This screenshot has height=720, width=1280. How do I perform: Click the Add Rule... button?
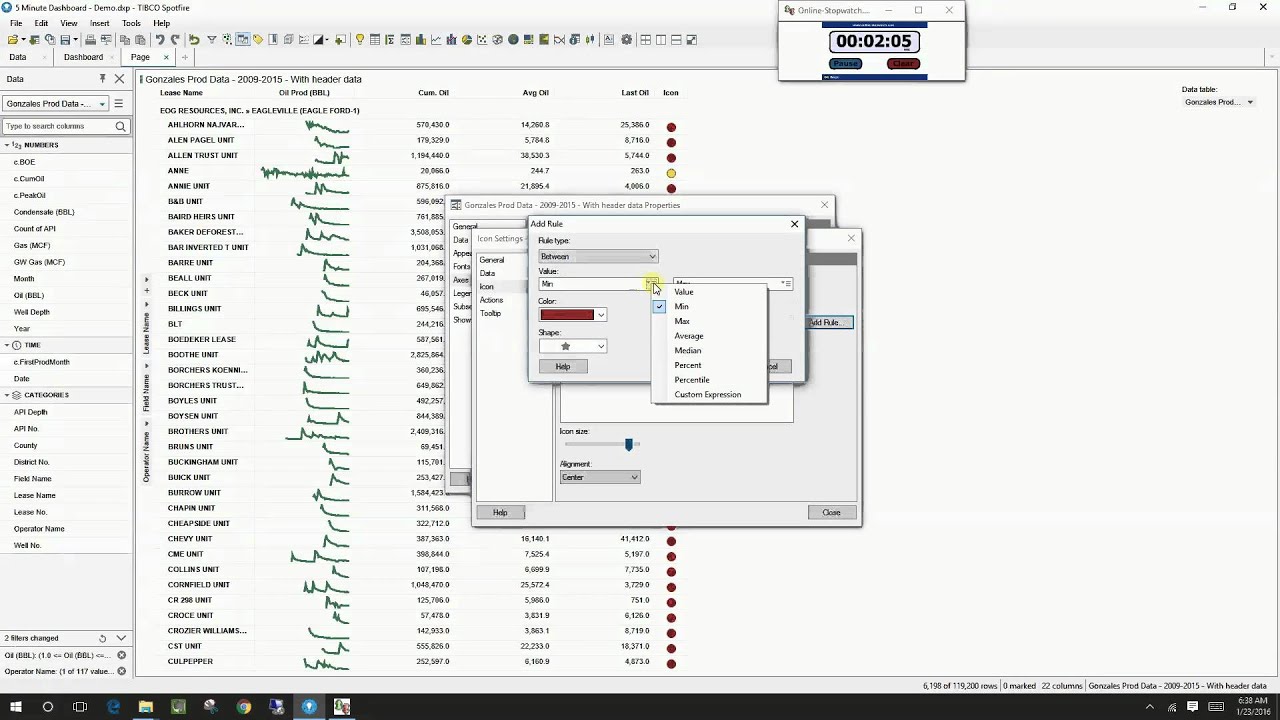(x=827, y=322)
